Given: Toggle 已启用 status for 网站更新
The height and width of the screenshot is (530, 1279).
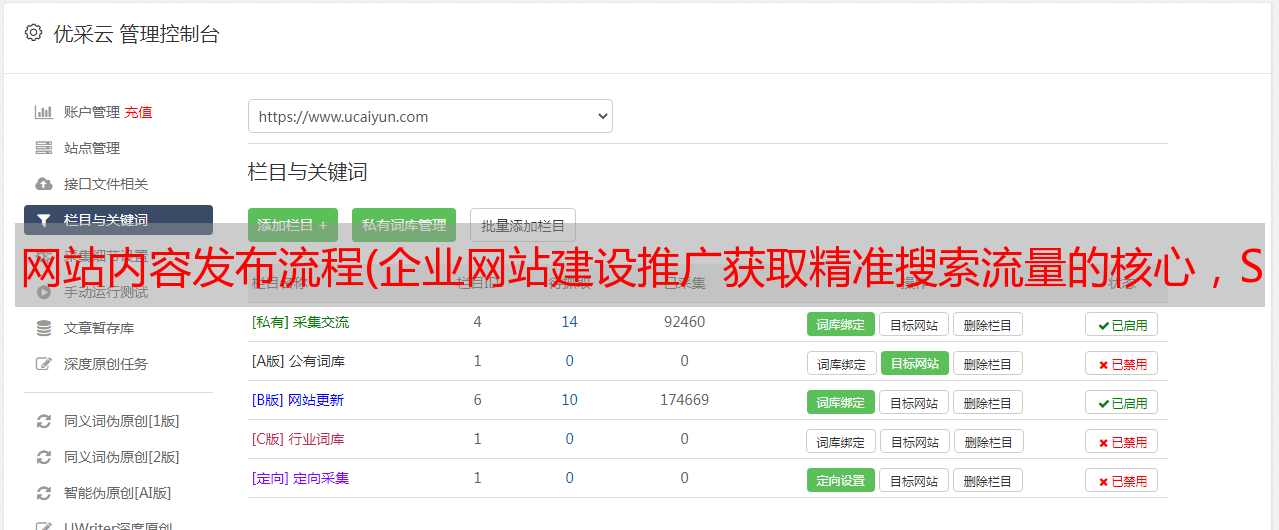Looking at the screenshot, I should tap(1122, 402).
